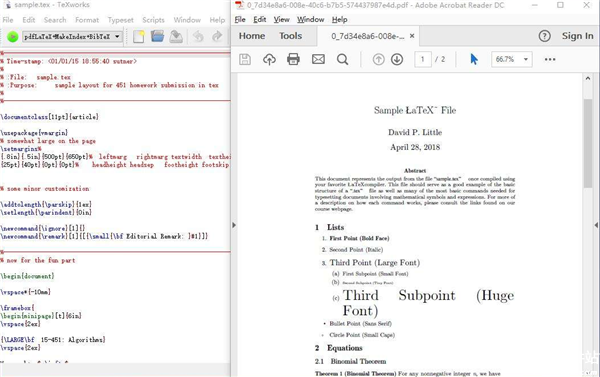Open Acrobat Reader Edit menu
Viewport: 600px width, 377px height.
pyautogui.click(x=259, y=20)
